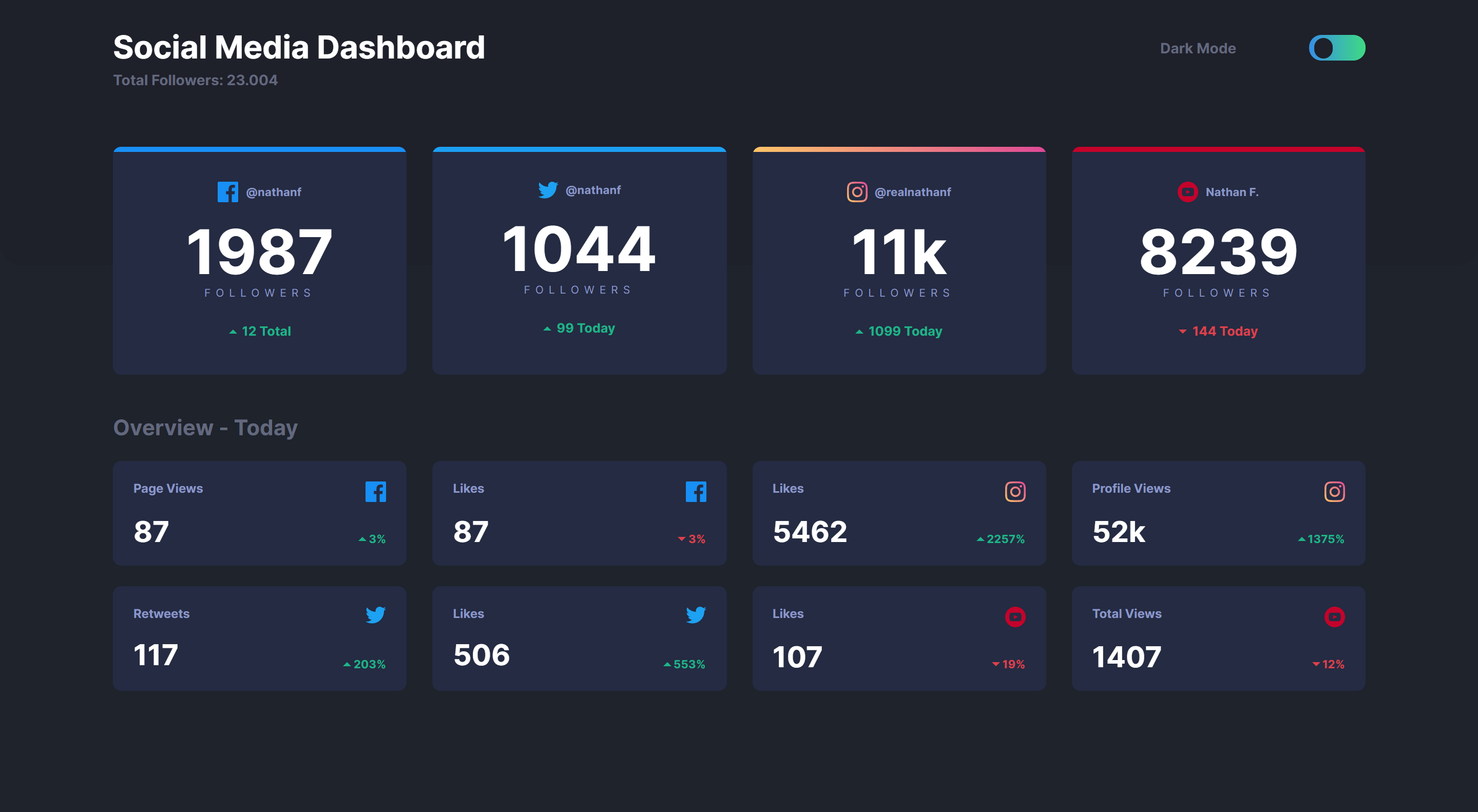This screenshot has width=1478, height=812.
Task: Open the YouTube 8239 followers card
Action: tap(1218, 261)
